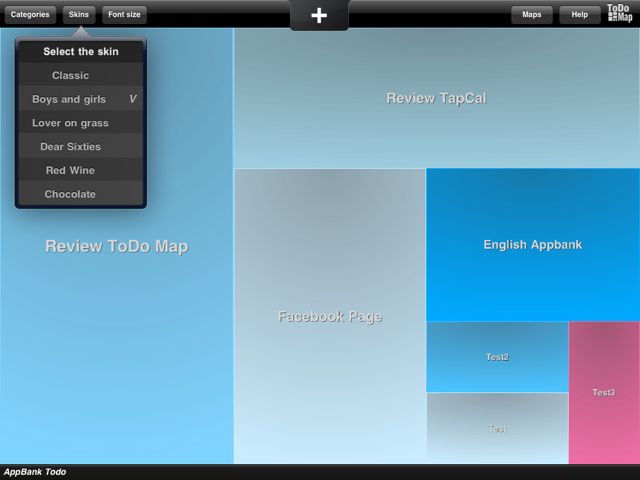Select the Test2 task tile
The image size is (640, 480).
click(497, 357)
